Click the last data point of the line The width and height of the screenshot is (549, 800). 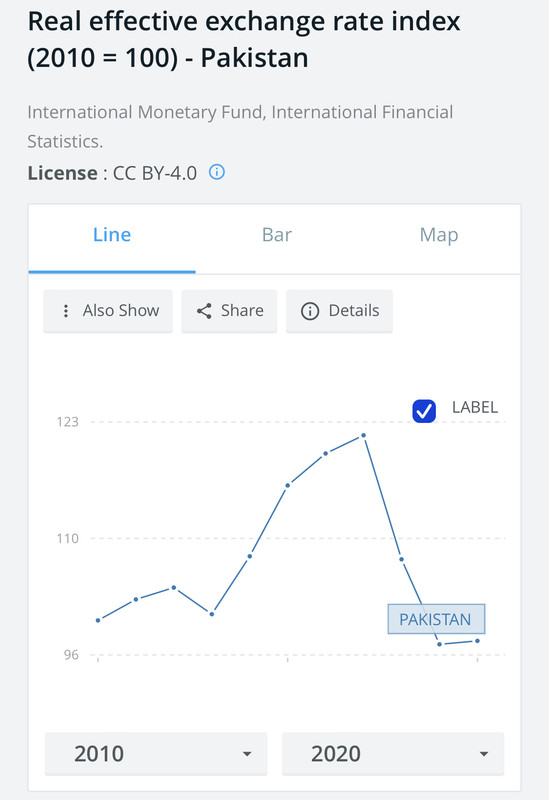click(478, 641)
